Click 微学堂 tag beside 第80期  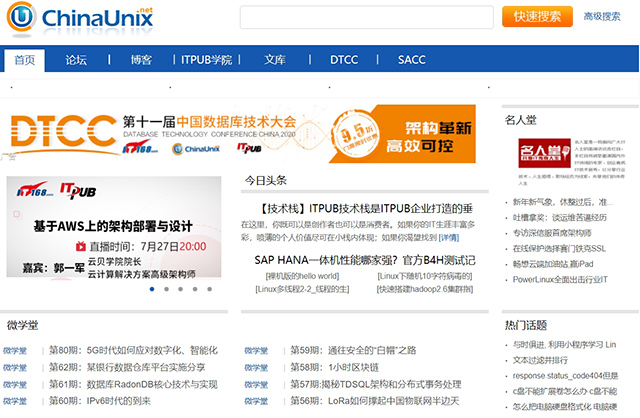(x=15, y=351)
